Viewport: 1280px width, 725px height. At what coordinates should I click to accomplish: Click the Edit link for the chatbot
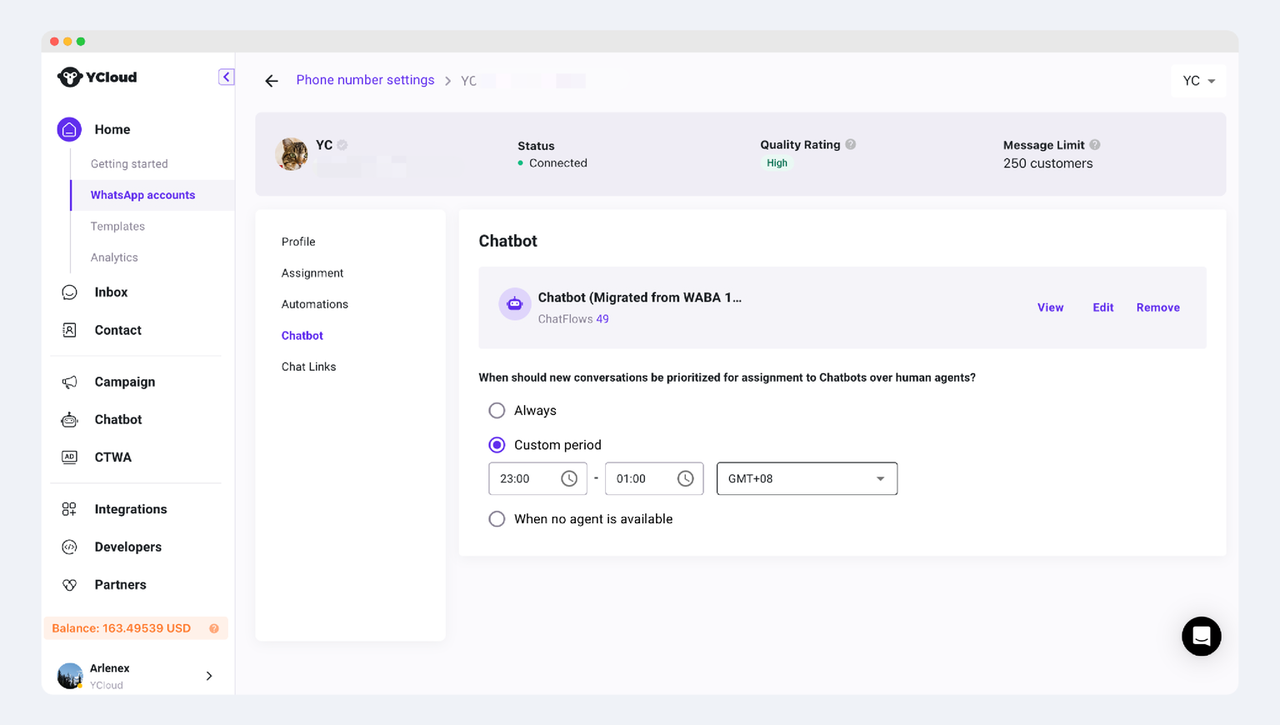click(1103, 308)
